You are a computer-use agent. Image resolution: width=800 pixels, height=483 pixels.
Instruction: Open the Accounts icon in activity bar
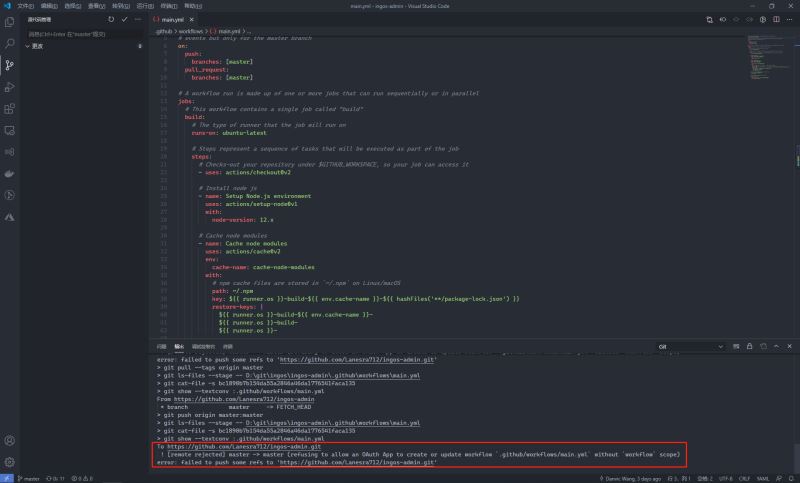click(10, 439)
